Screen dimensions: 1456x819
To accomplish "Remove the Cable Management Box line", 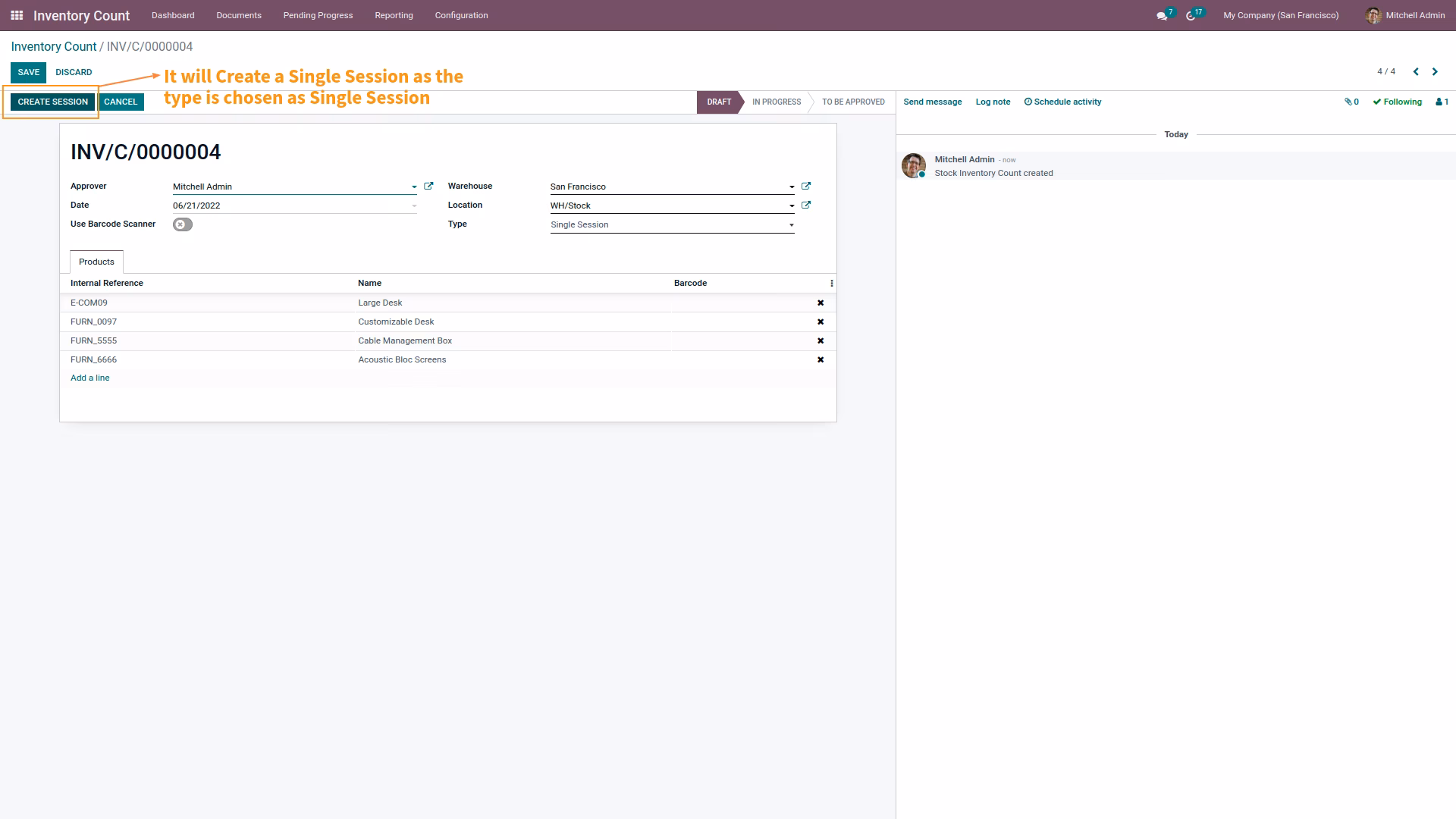I will click(x=821, y=340).
